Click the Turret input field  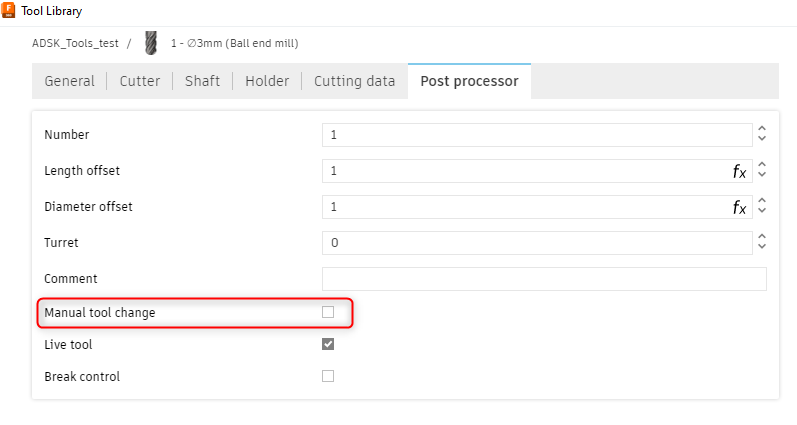[x=537, y=242]
